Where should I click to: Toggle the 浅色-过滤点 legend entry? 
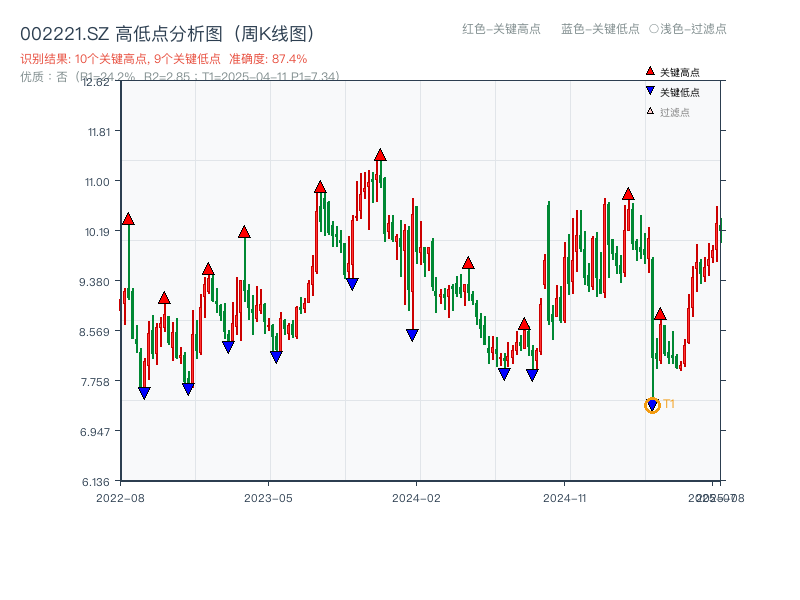(688, 30)
